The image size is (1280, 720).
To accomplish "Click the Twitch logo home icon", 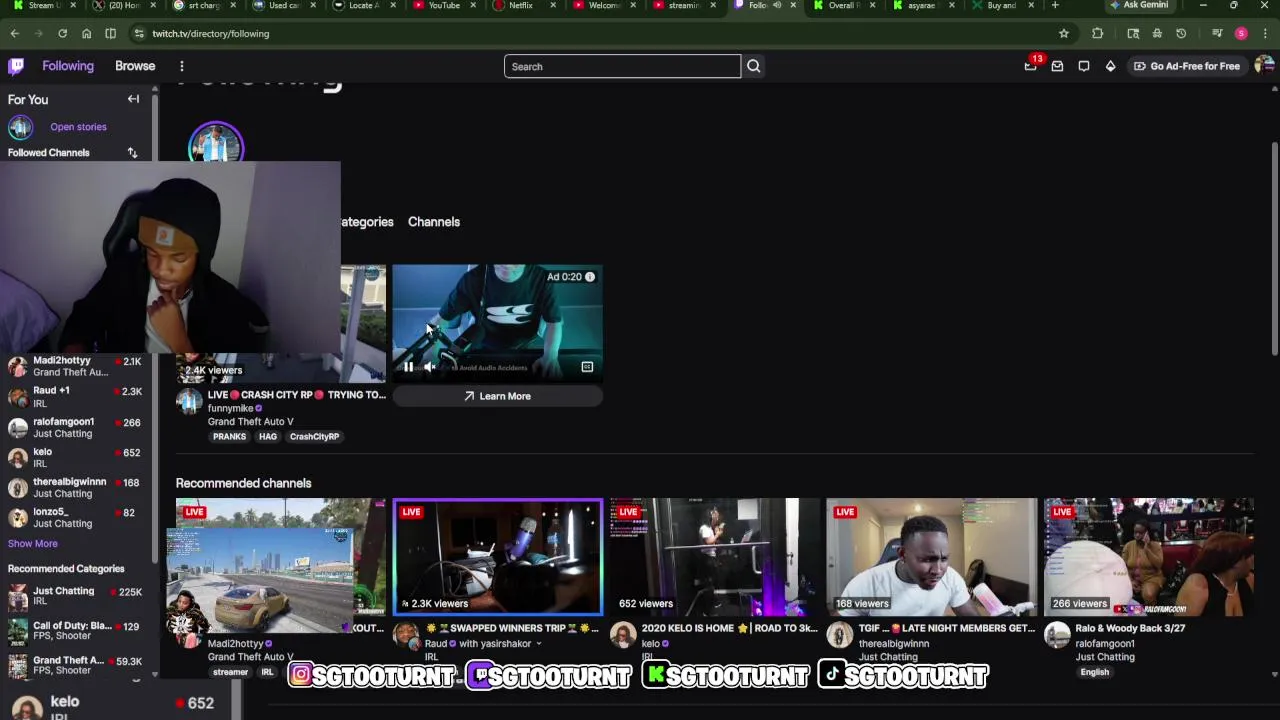I will click(16, 66).
